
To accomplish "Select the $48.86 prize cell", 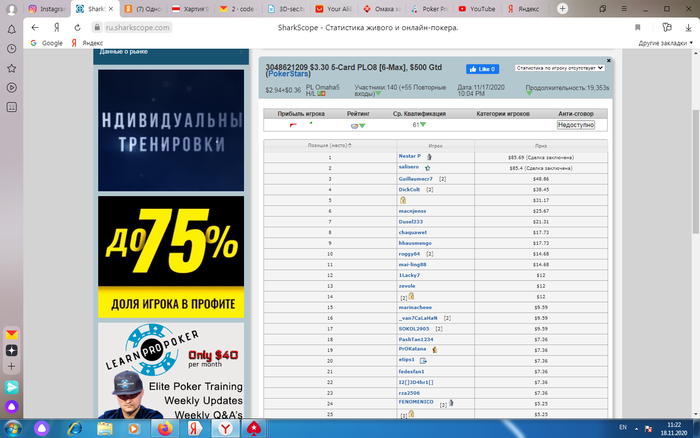I will (x=541, y=179).
